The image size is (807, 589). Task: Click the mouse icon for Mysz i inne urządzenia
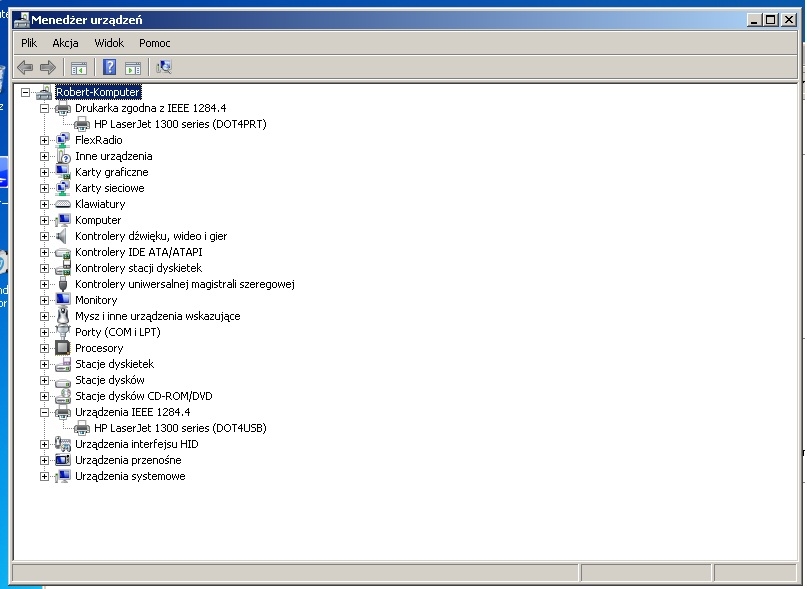(x=63, y=315)
